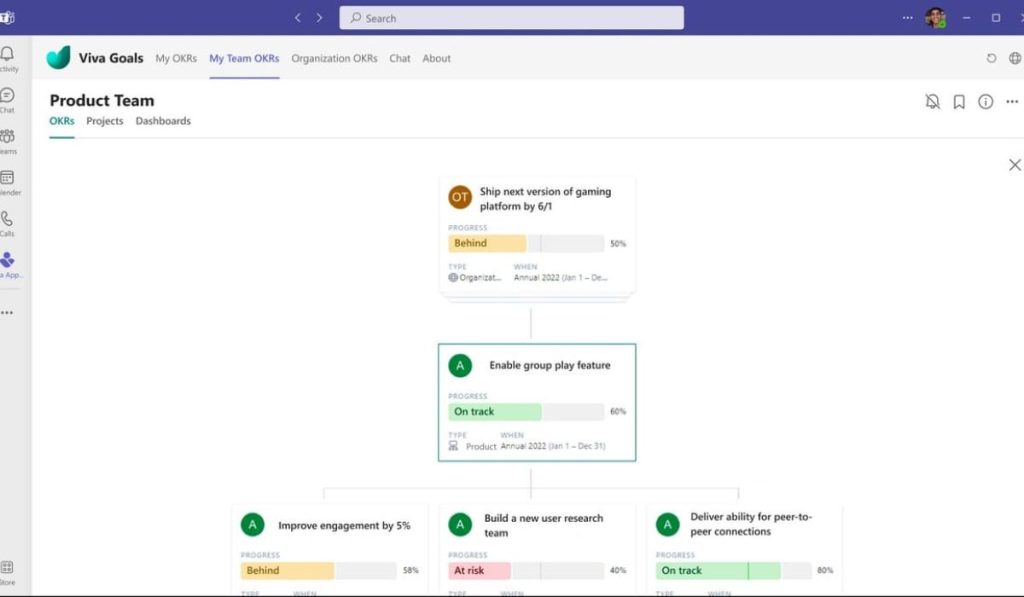Switch to My OKRs tab

[176, 58]
